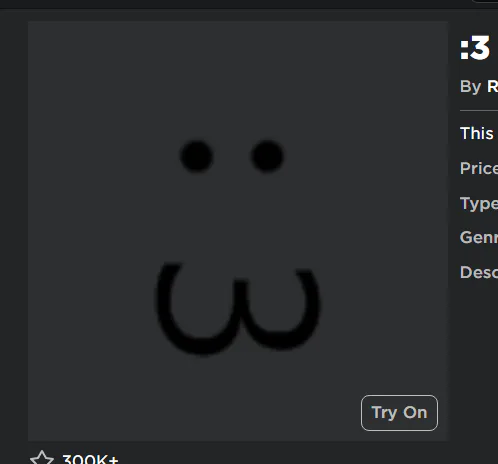The width and height of the screenshot is (498, 464).
Task: Click the right eye dot of the face
Action: pos(267,156)
